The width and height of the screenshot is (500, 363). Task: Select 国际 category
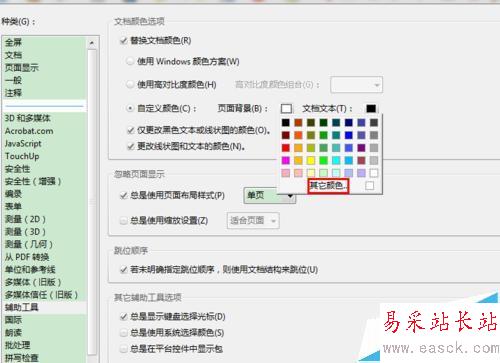click(13, 320)
